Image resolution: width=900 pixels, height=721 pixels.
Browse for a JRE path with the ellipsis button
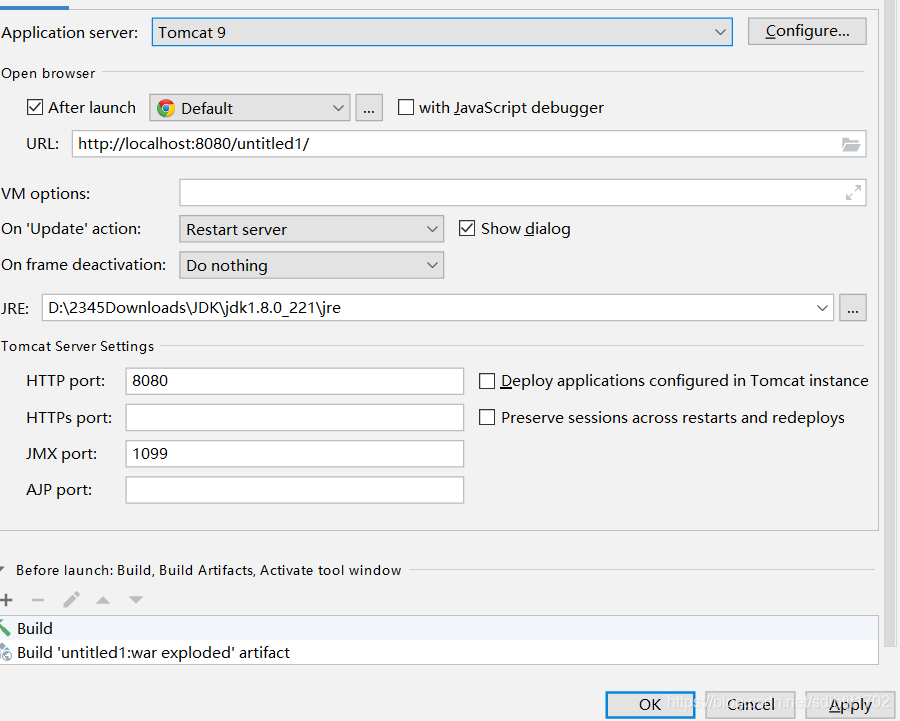click(x=853, y=308)
